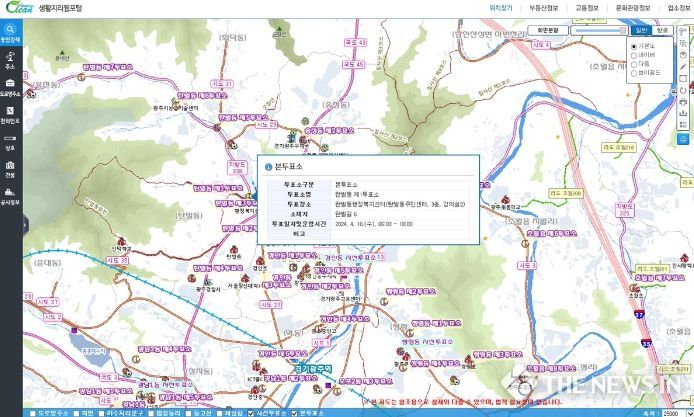Image resolution: width=694 pixels, height=417 pixels.
Task: Click the 탄벌길 6 address in popup
Action: click(346, 214)
